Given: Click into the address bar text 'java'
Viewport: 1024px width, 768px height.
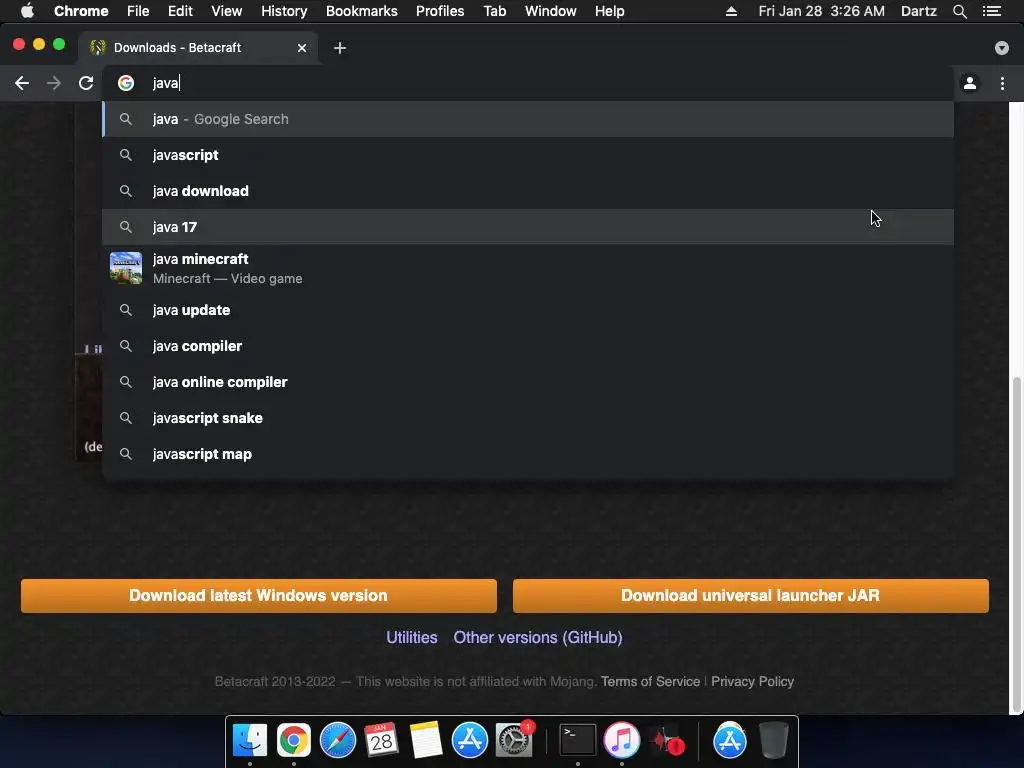Looking at the screenshot, I should pyautogui.click(x=165, y=83).
